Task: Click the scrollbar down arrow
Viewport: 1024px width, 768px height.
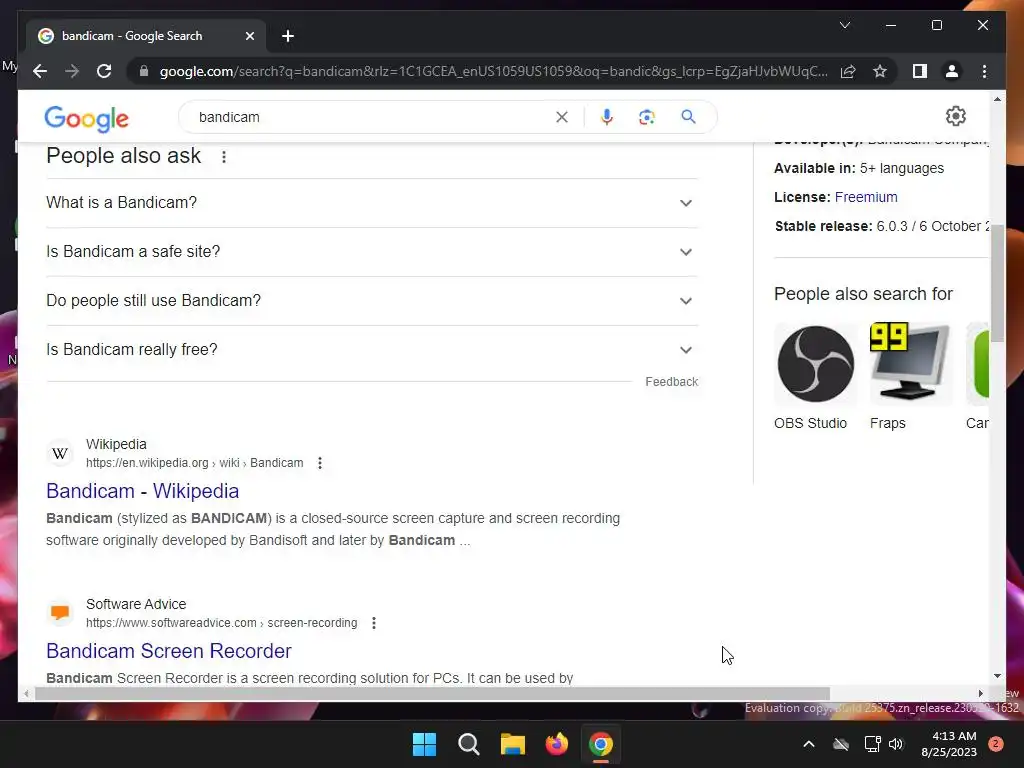Action: tap(997, 676)
